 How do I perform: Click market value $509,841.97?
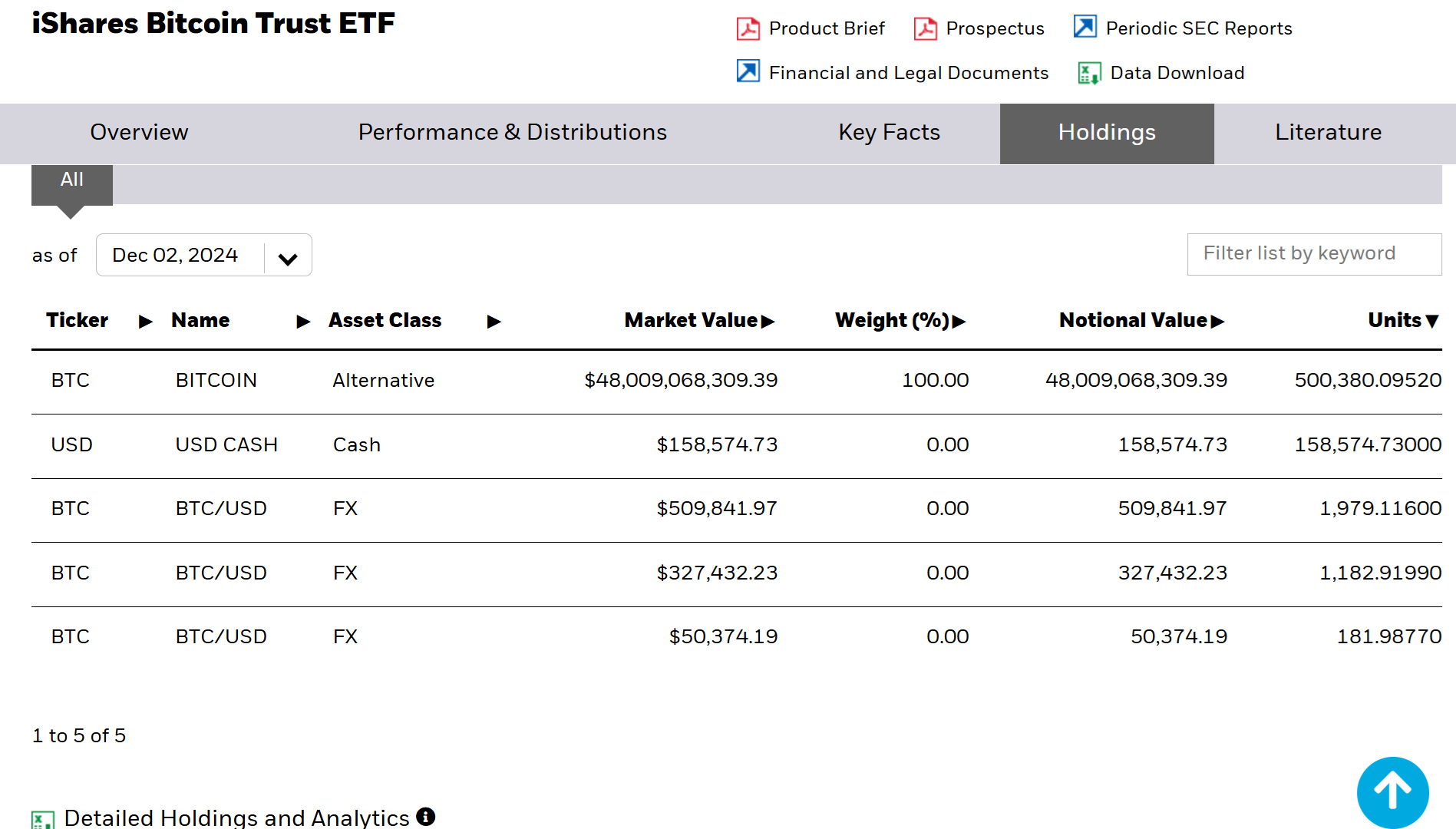coord(717,508)
